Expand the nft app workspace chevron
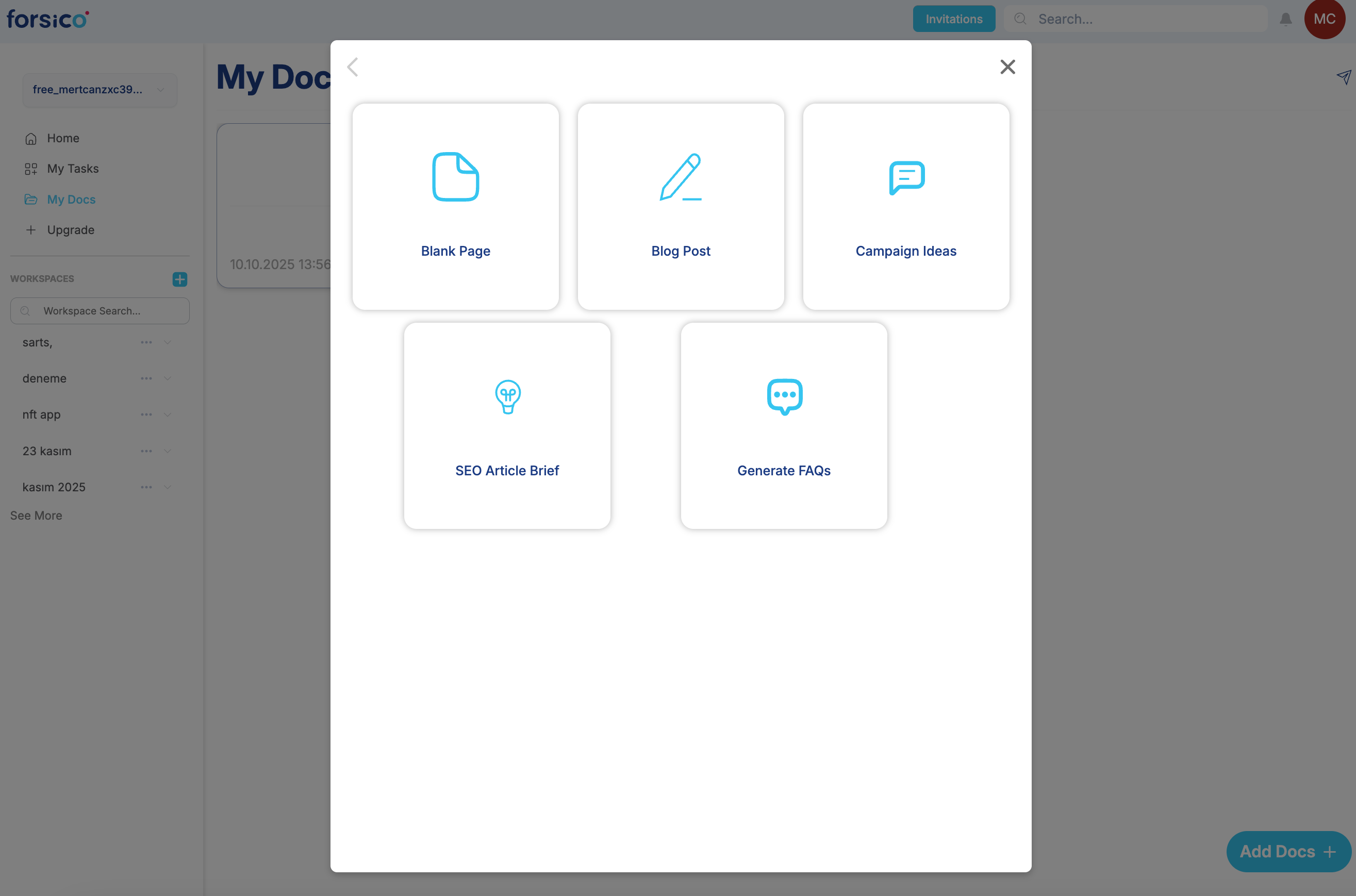Viewport: 1356px width, 896px height. (x=168, y=415)
